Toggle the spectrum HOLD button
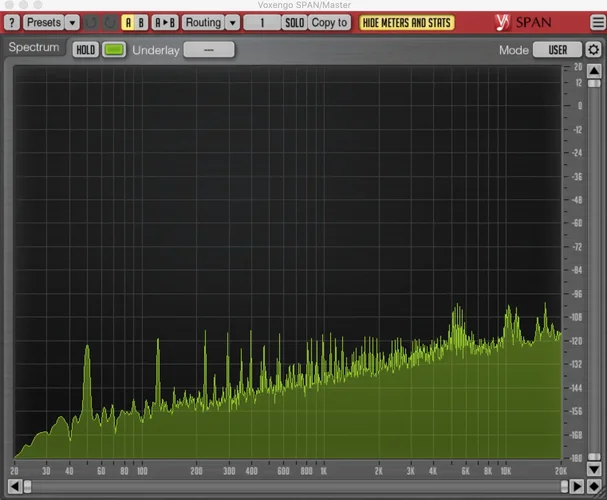This screenshot has width=607, height=500. [86, 49]
